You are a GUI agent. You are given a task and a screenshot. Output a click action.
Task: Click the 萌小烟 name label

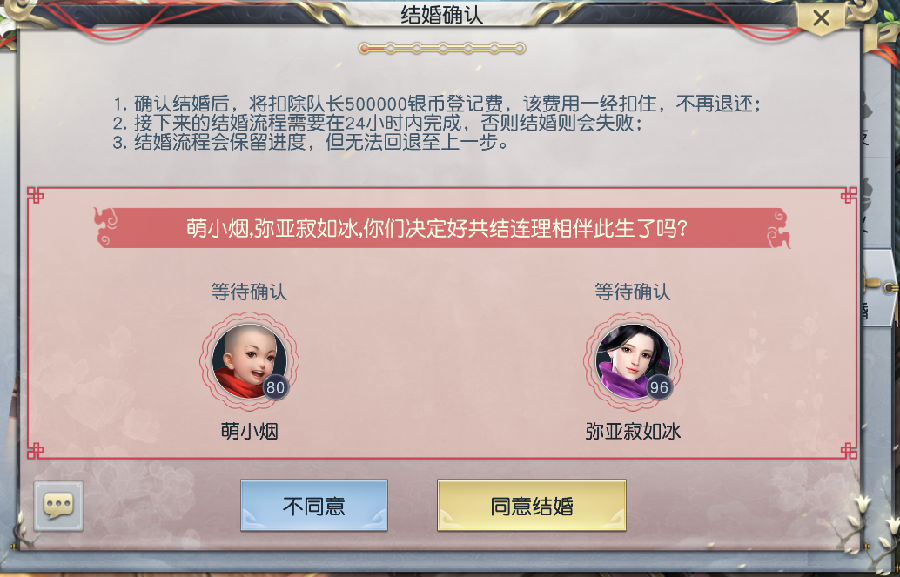250,432
